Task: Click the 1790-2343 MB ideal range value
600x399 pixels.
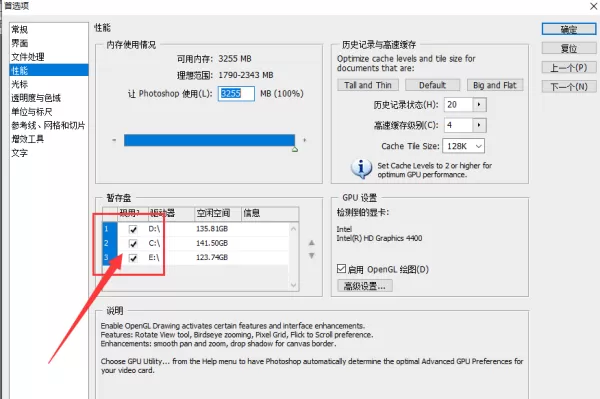Action: pos(246,75)
